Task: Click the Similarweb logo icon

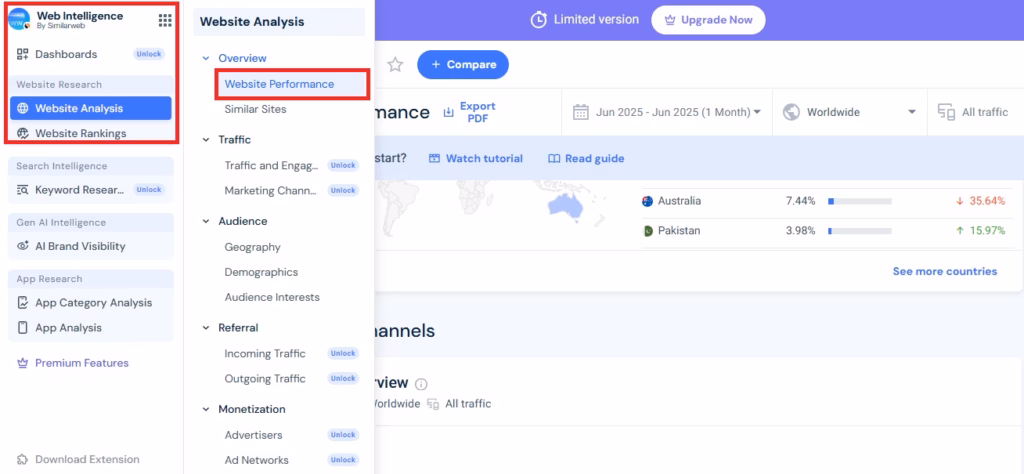Action: click(19, 20)
